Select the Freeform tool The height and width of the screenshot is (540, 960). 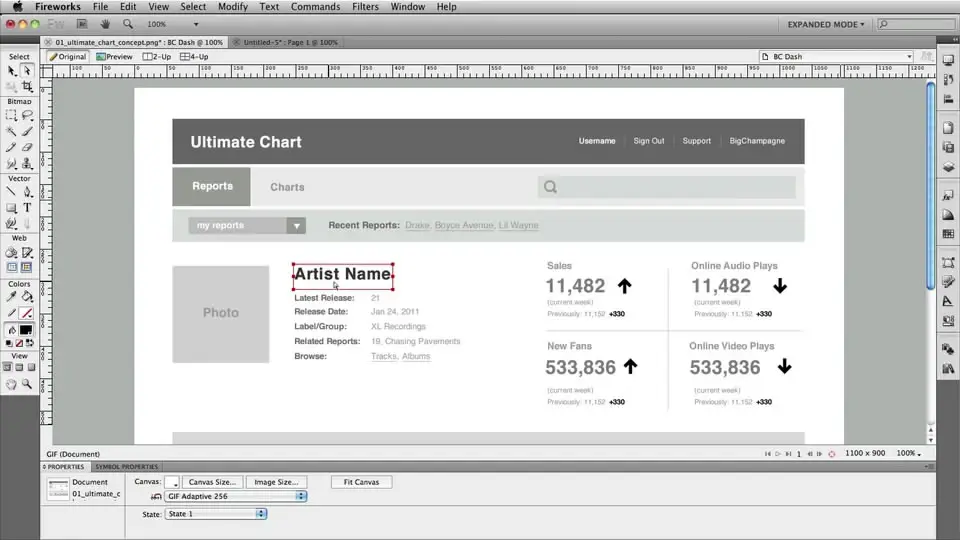(x=12, y=223)
